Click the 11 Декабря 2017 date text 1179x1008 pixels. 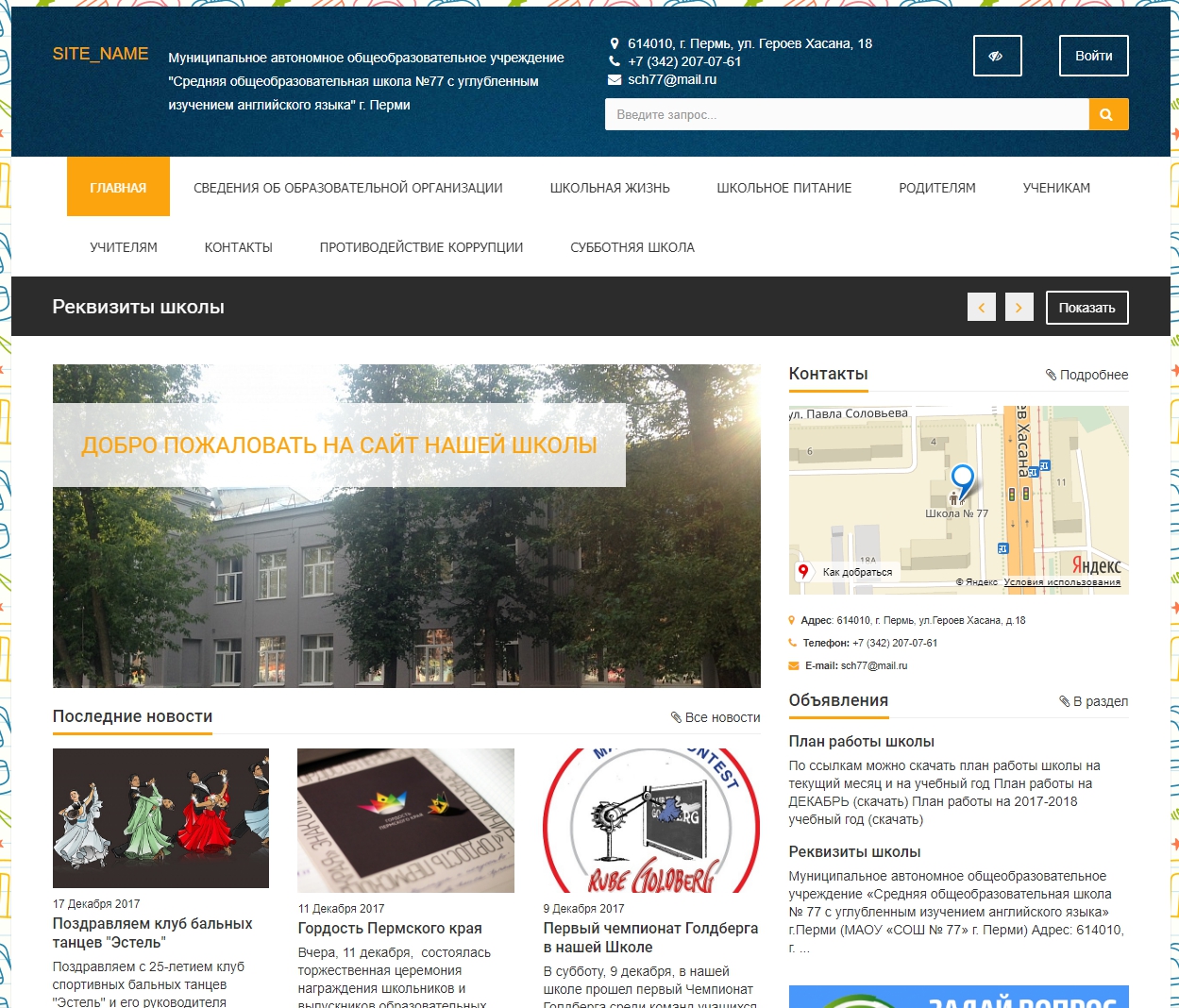pos(342,909)
